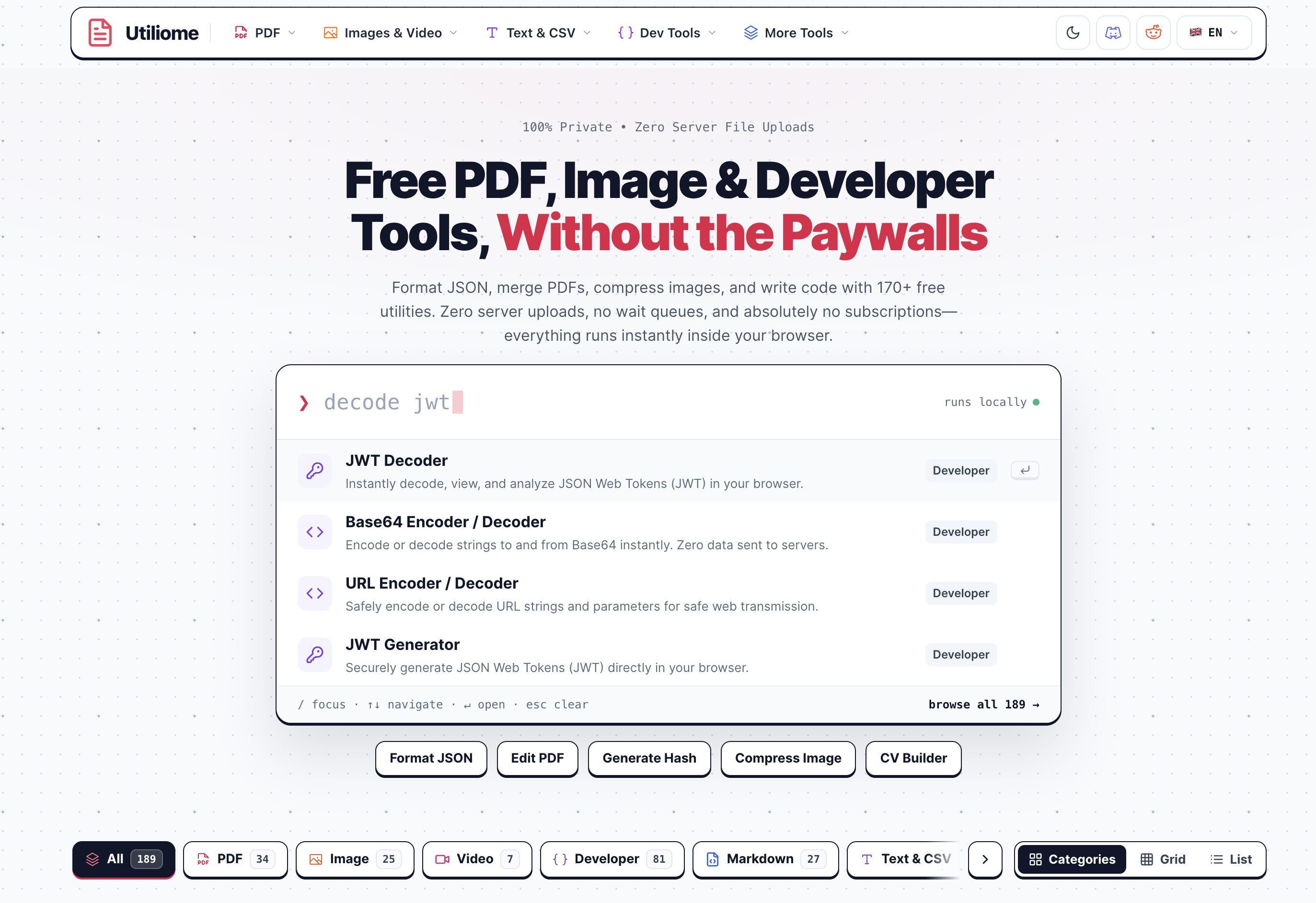1316x903 pixels.
Task: Select the Text & CSV category filter
Action: [904, 859]
